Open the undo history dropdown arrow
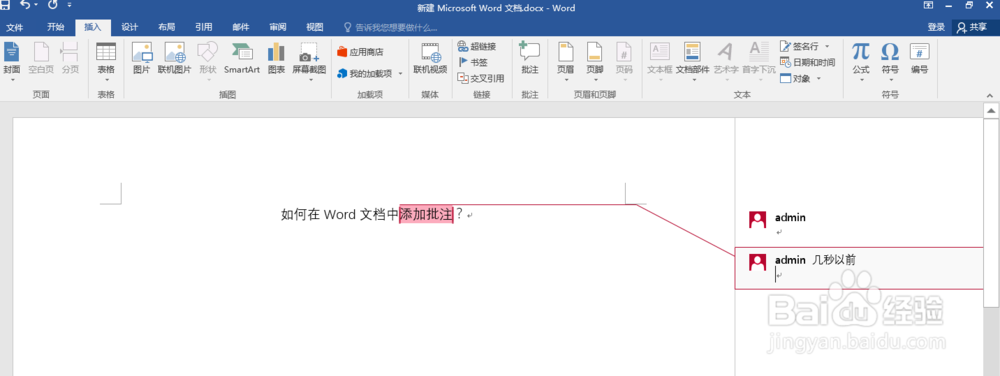 click(x=36, y=5)
